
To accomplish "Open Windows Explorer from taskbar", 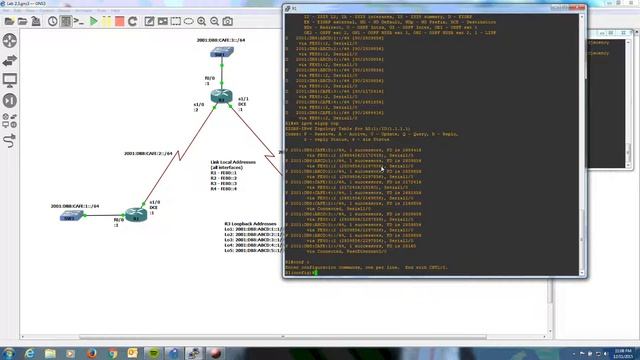I will (x=50, y=353).
